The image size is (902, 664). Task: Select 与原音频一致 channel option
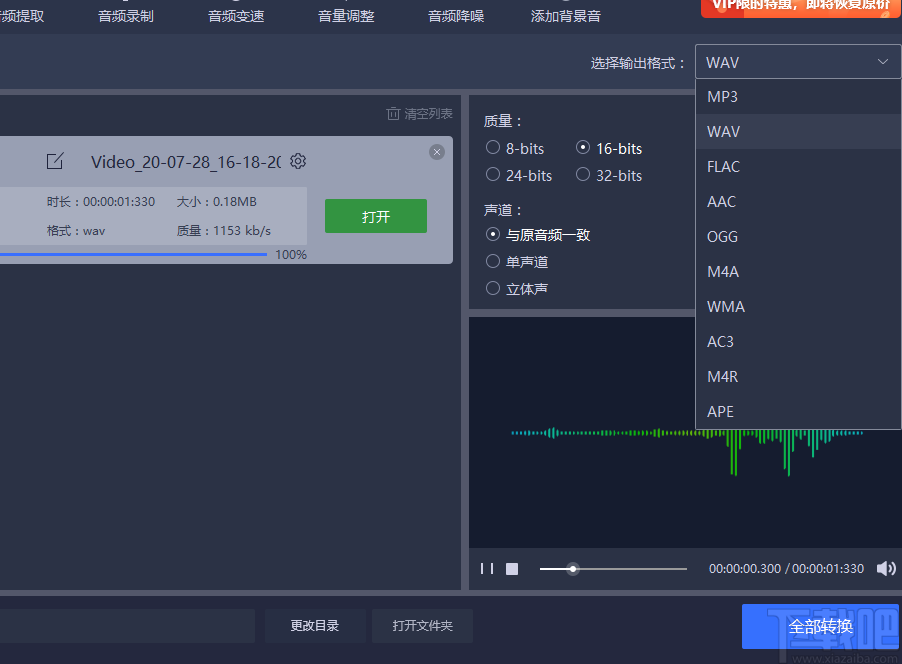493,235
